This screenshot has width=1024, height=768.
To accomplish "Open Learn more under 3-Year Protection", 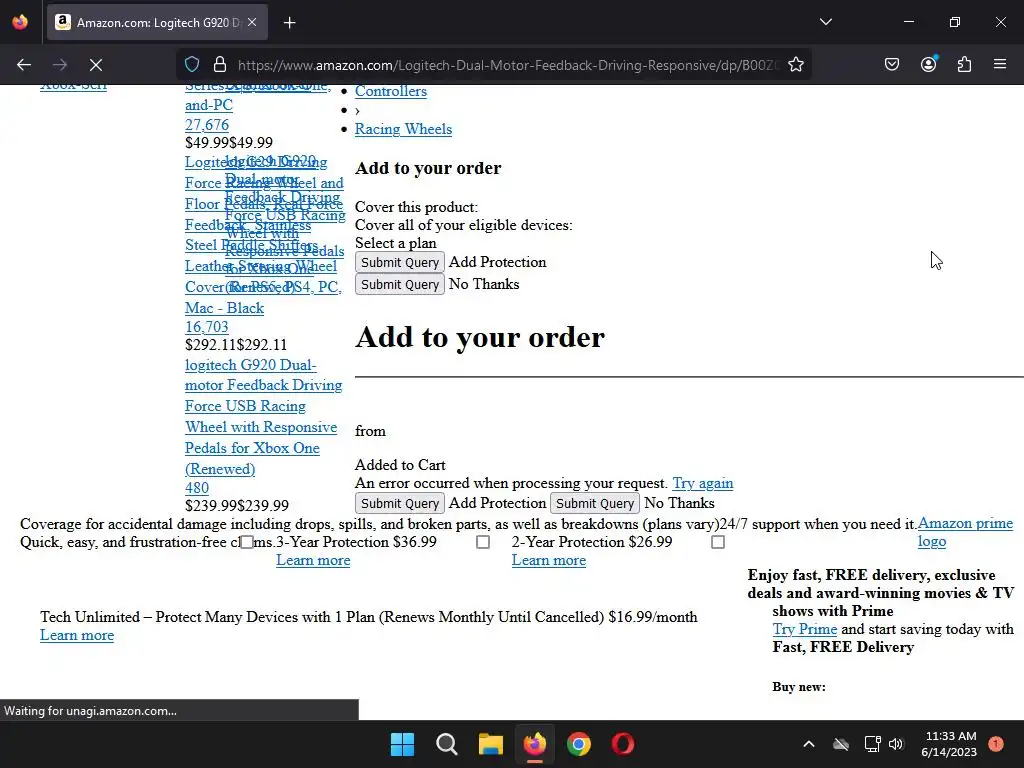I will tap(313, 560).
